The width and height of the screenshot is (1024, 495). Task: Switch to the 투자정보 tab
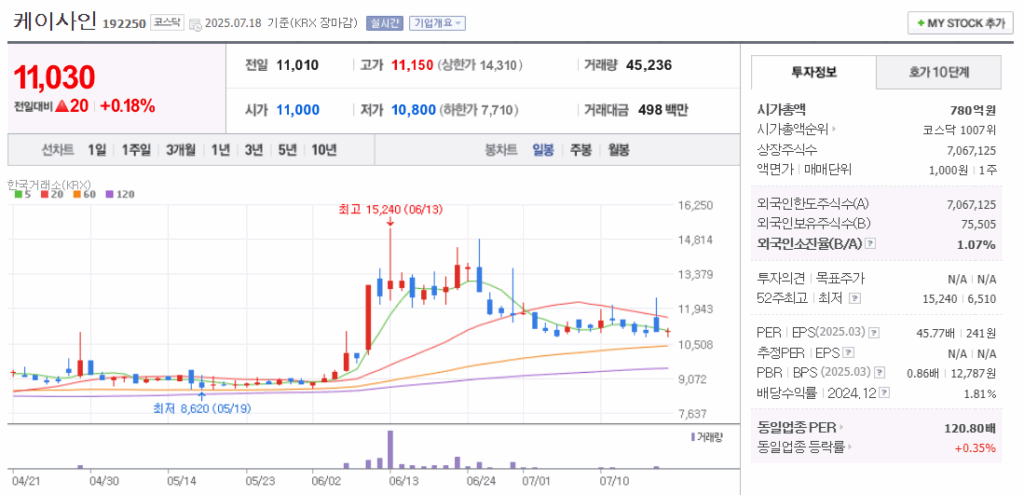coord(813,72)
